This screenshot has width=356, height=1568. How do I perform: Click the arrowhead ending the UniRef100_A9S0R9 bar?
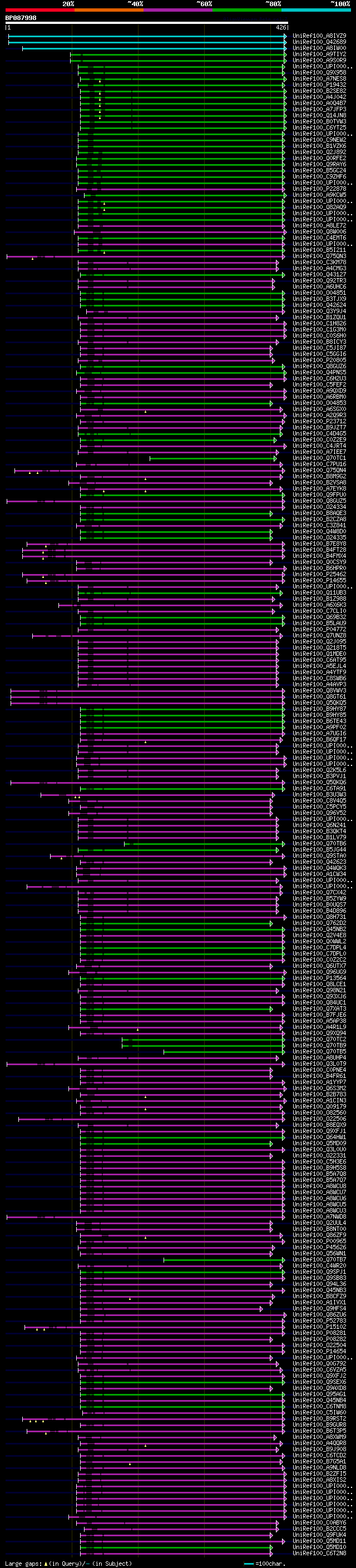pos(285,60)
